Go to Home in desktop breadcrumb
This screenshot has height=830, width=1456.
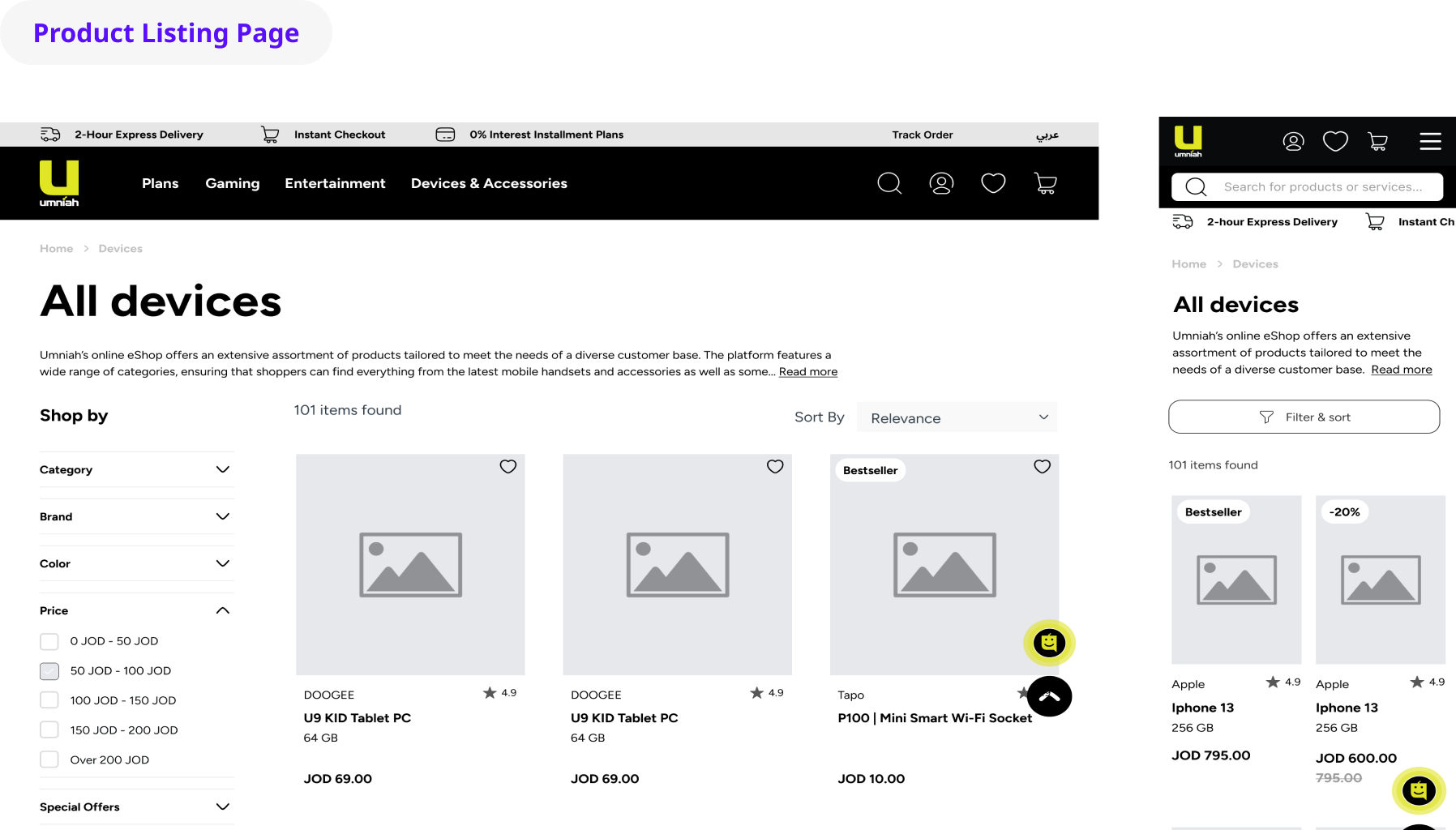click(57, 249)
